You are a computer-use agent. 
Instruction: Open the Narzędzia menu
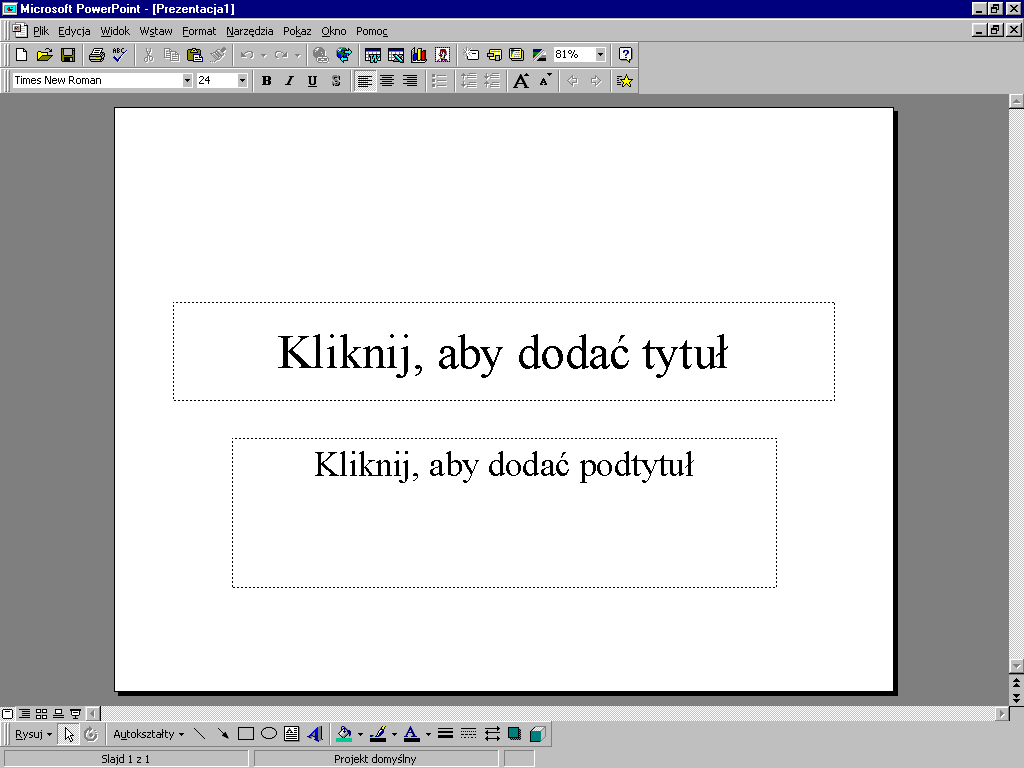click(x=249, y=31)
